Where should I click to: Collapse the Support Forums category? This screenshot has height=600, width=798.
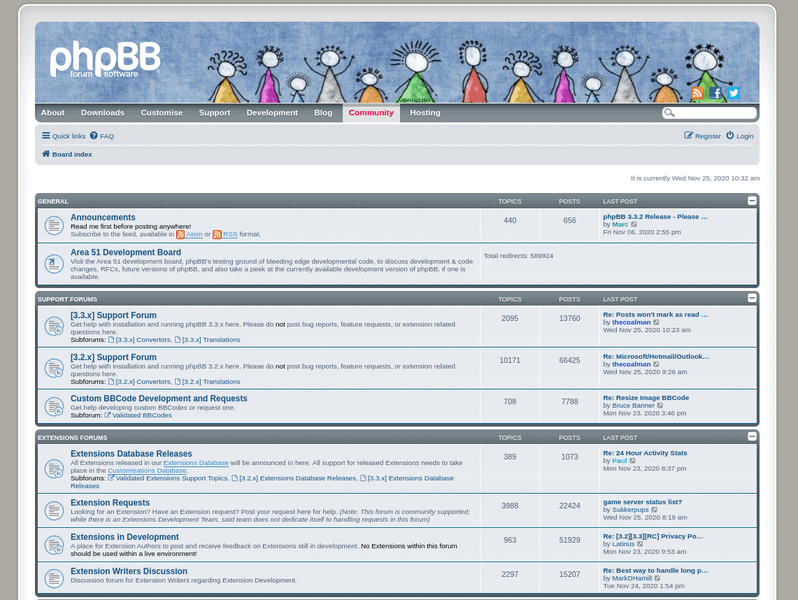tap(752, 298)
